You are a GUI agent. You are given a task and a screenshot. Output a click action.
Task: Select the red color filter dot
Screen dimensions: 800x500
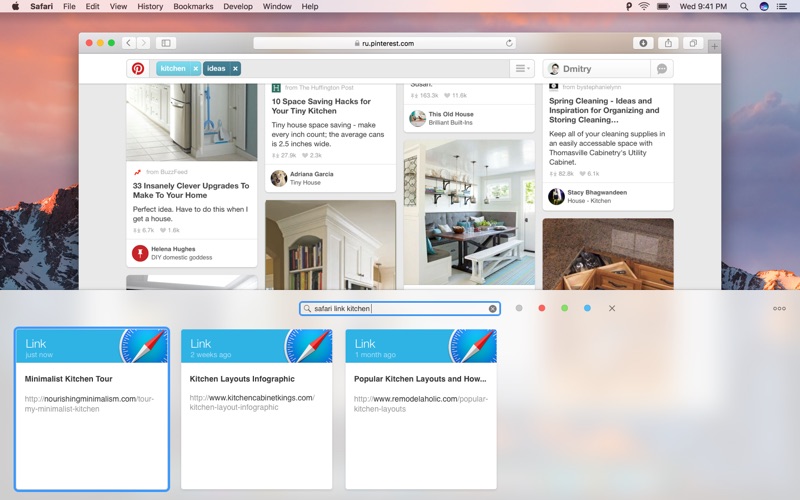542,308
